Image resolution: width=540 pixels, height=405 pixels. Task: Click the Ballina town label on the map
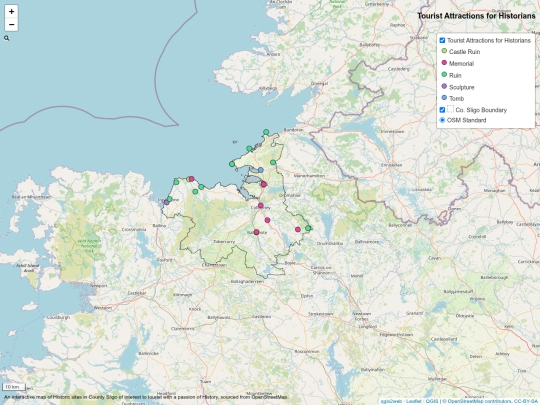pos(159,226)
